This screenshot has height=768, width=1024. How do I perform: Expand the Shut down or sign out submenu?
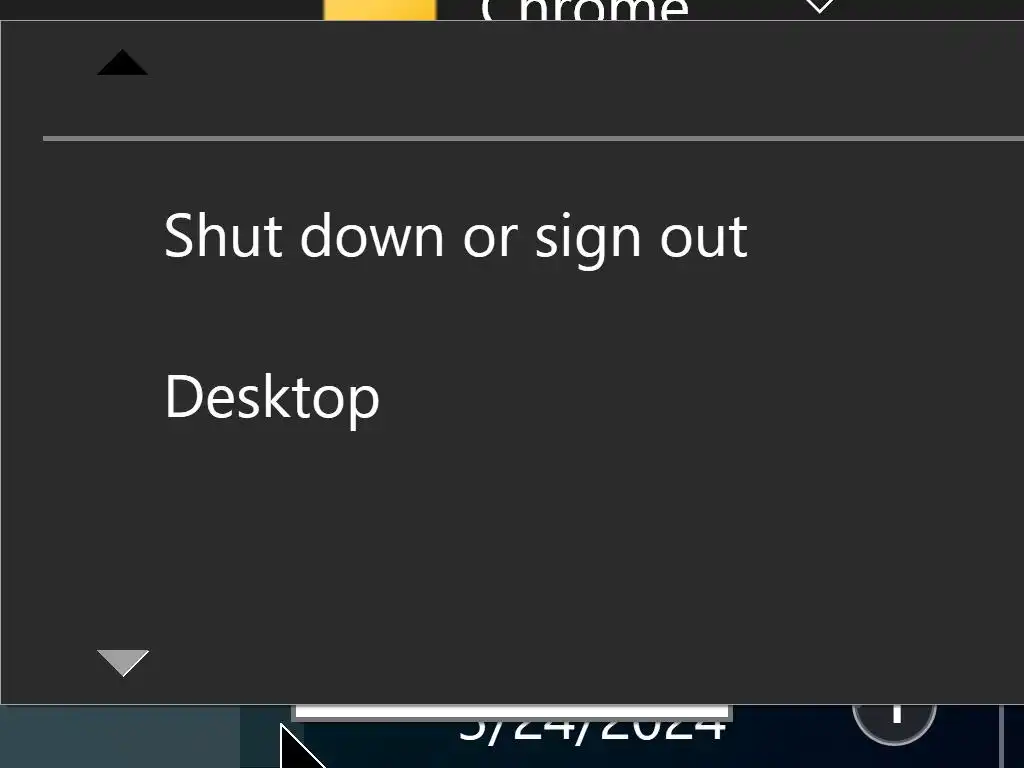tap(456, 236)
